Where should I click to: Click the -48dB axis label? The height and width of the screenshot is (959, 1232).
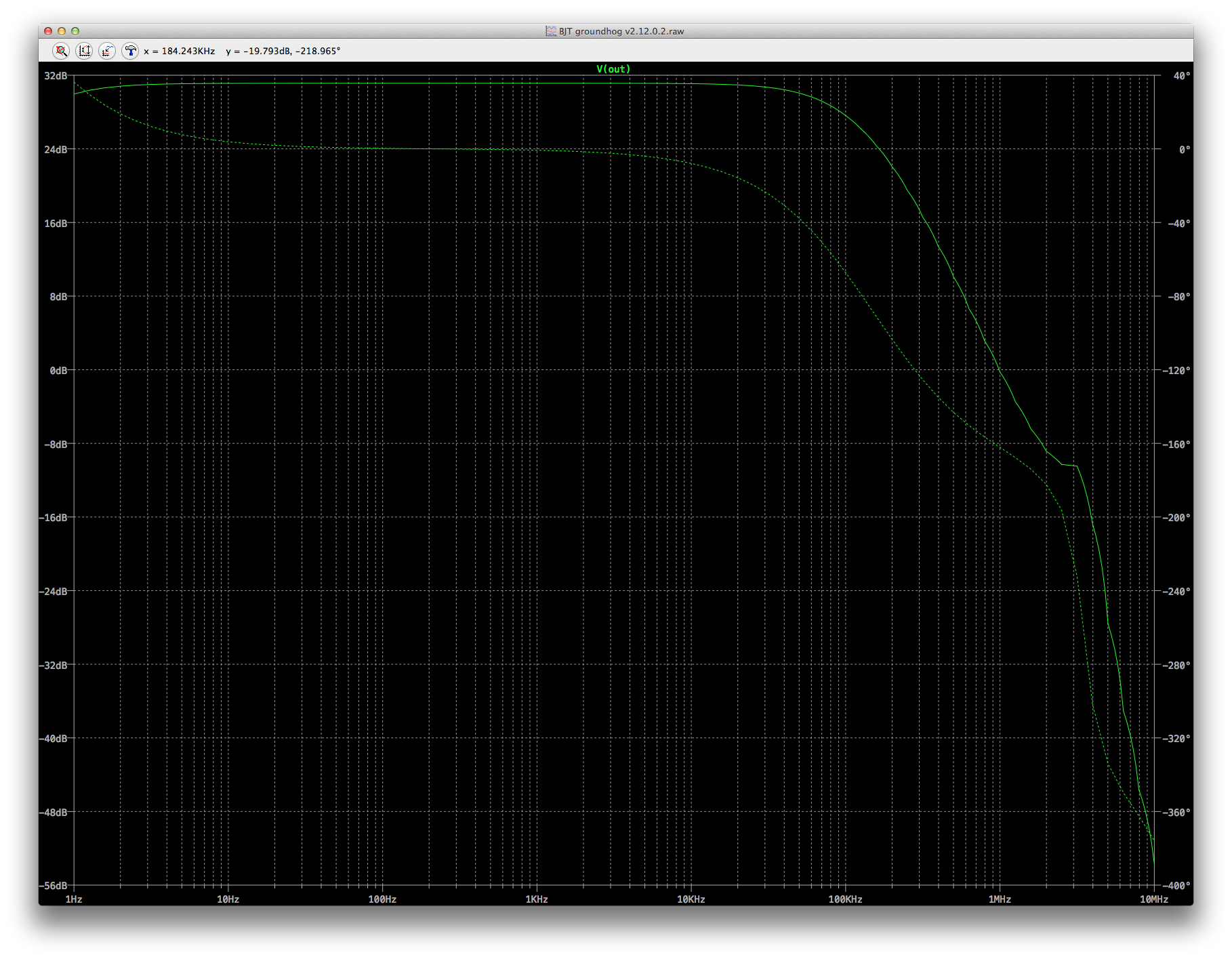[x=54, y=813]
